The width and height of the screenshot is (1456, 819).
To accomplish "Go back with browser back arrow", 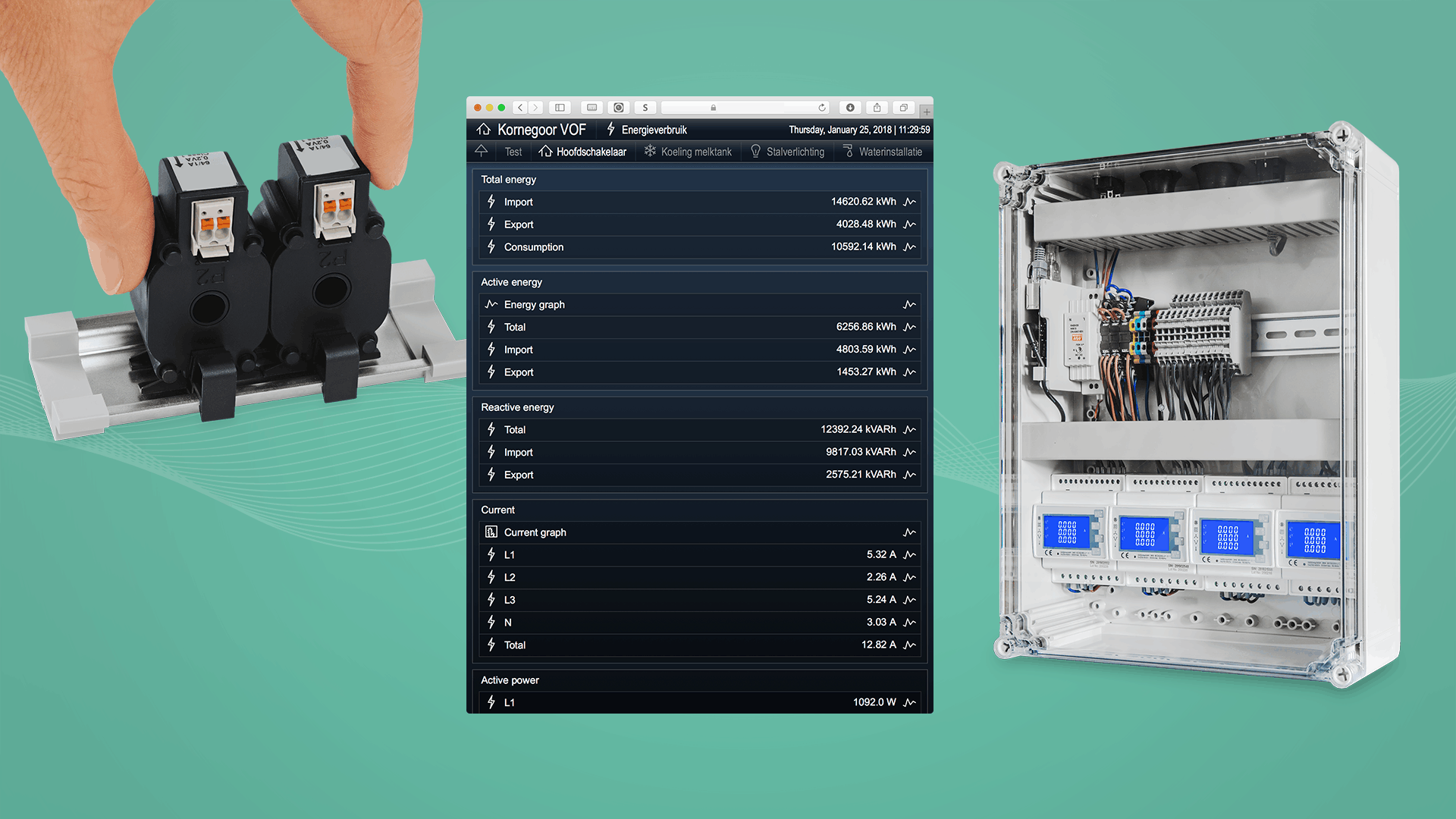I will point(520,108).
